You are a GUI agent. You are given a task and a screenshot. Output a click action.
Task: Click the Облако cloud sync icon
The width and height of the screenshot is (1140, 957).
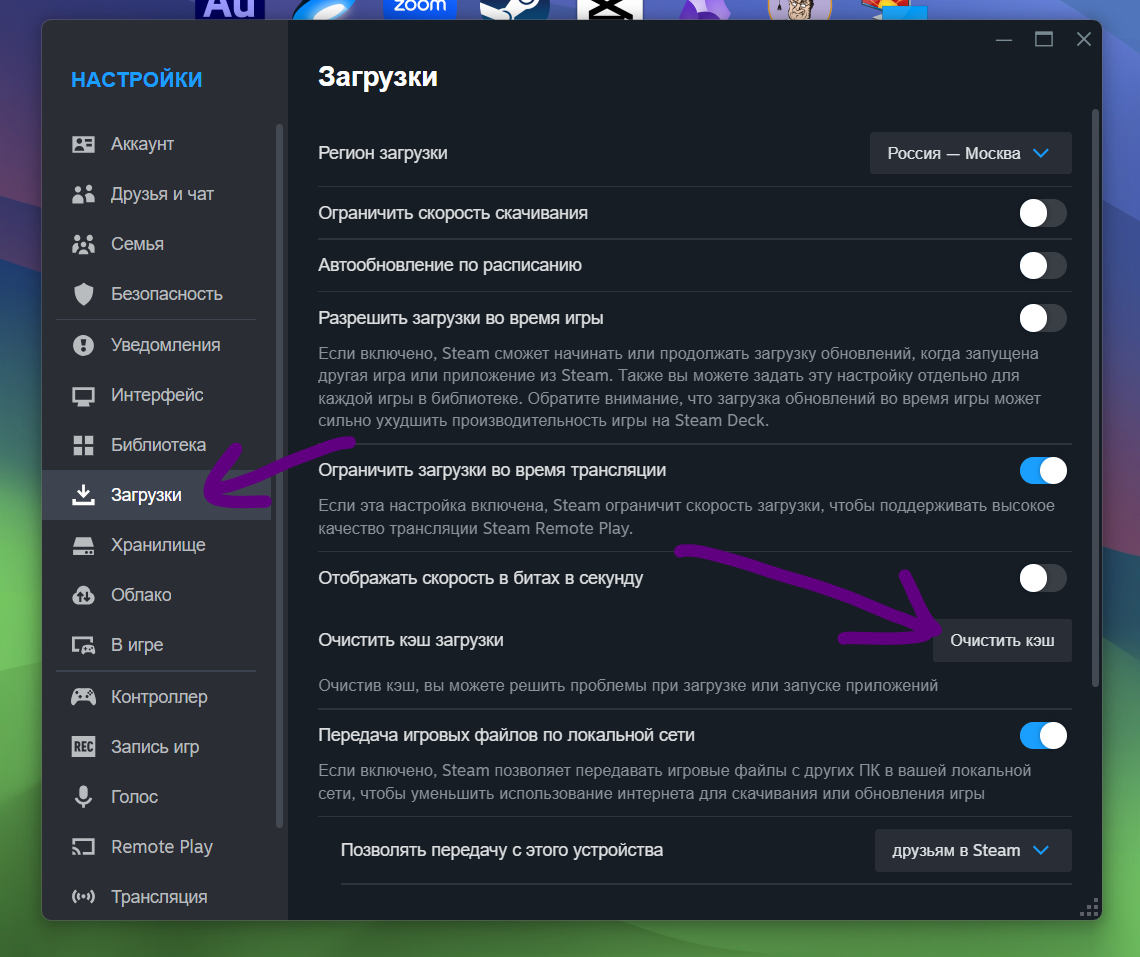84,596
